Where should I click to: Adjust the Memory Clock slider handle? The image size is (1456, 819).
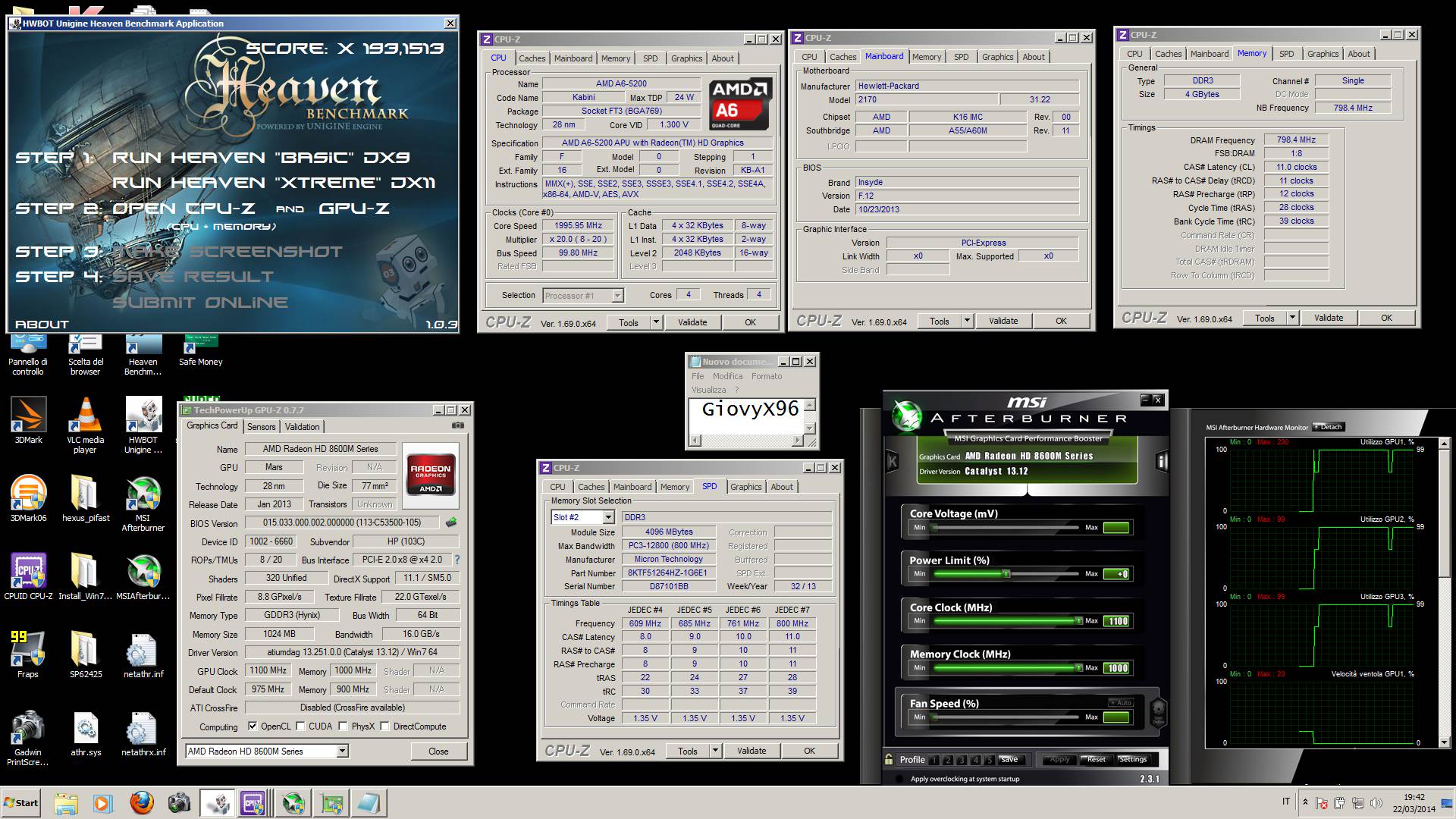(1078, 668)
